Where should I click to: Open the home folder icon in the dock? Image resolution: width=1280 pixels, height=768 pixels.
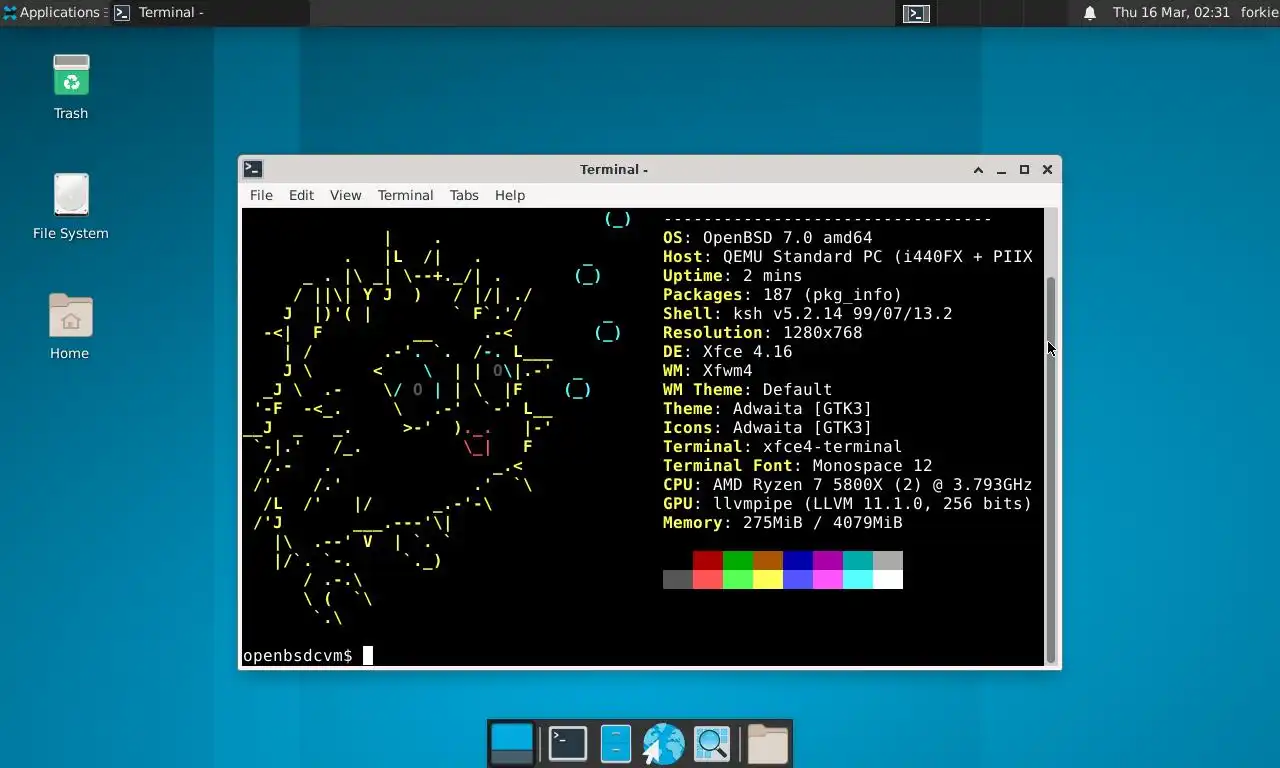click(768, 744)
